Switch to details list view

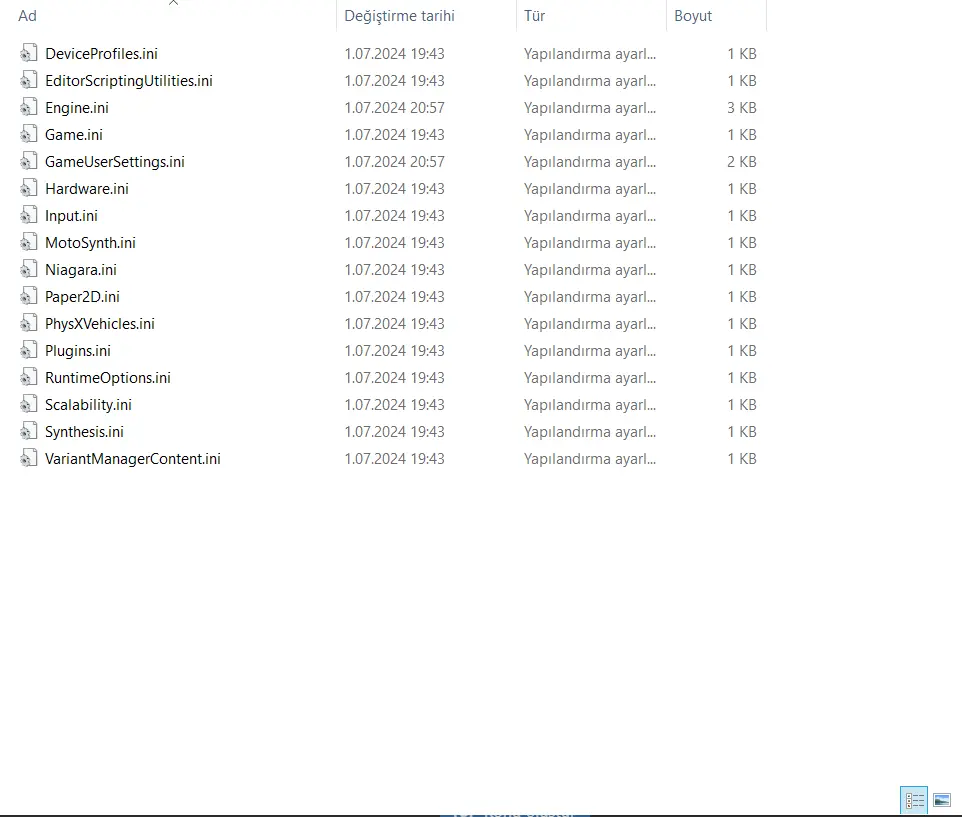coord(914,800)
